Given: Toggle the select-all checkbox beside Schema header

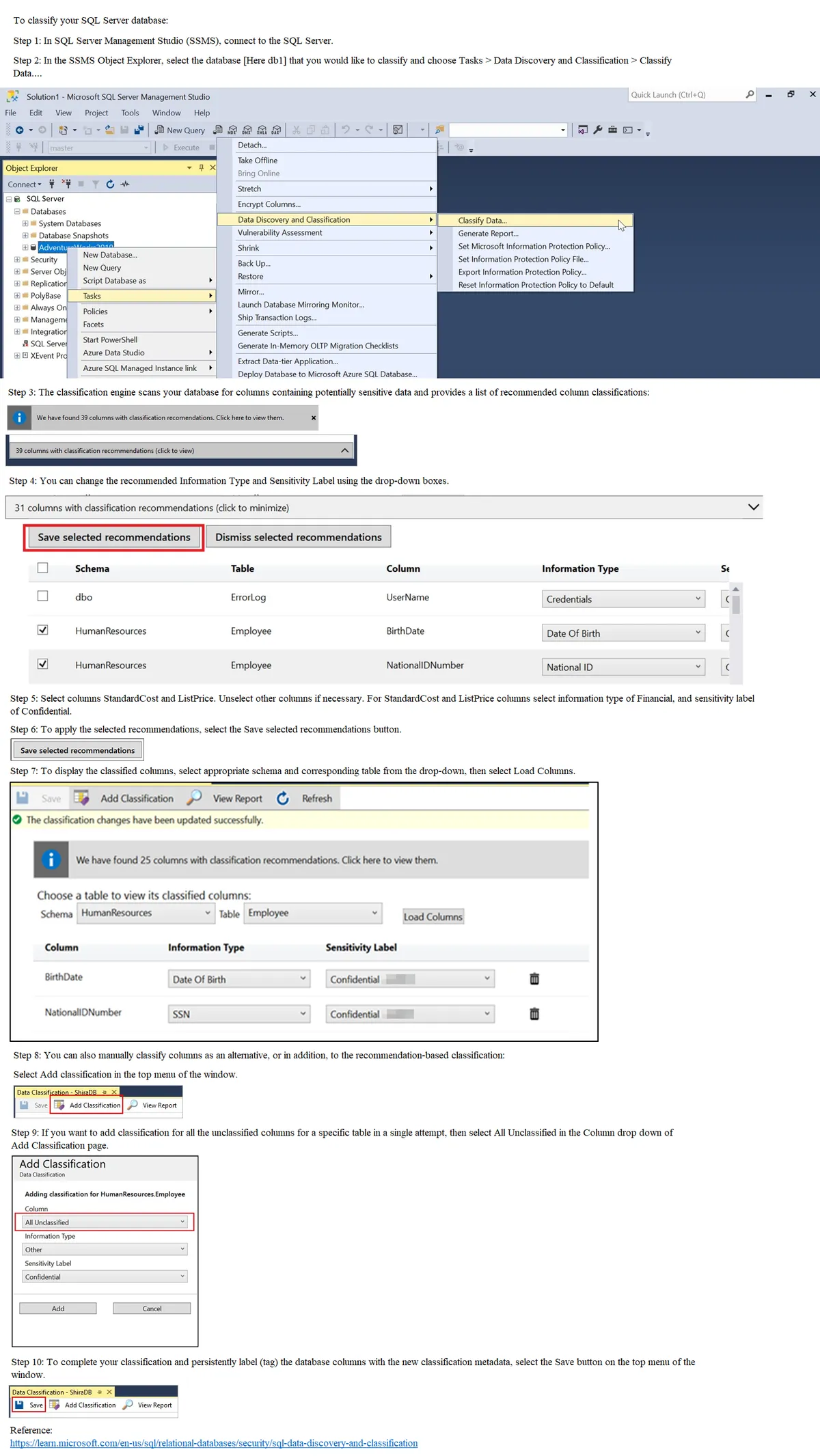Looking at the screenshot, I should (42, 568).
